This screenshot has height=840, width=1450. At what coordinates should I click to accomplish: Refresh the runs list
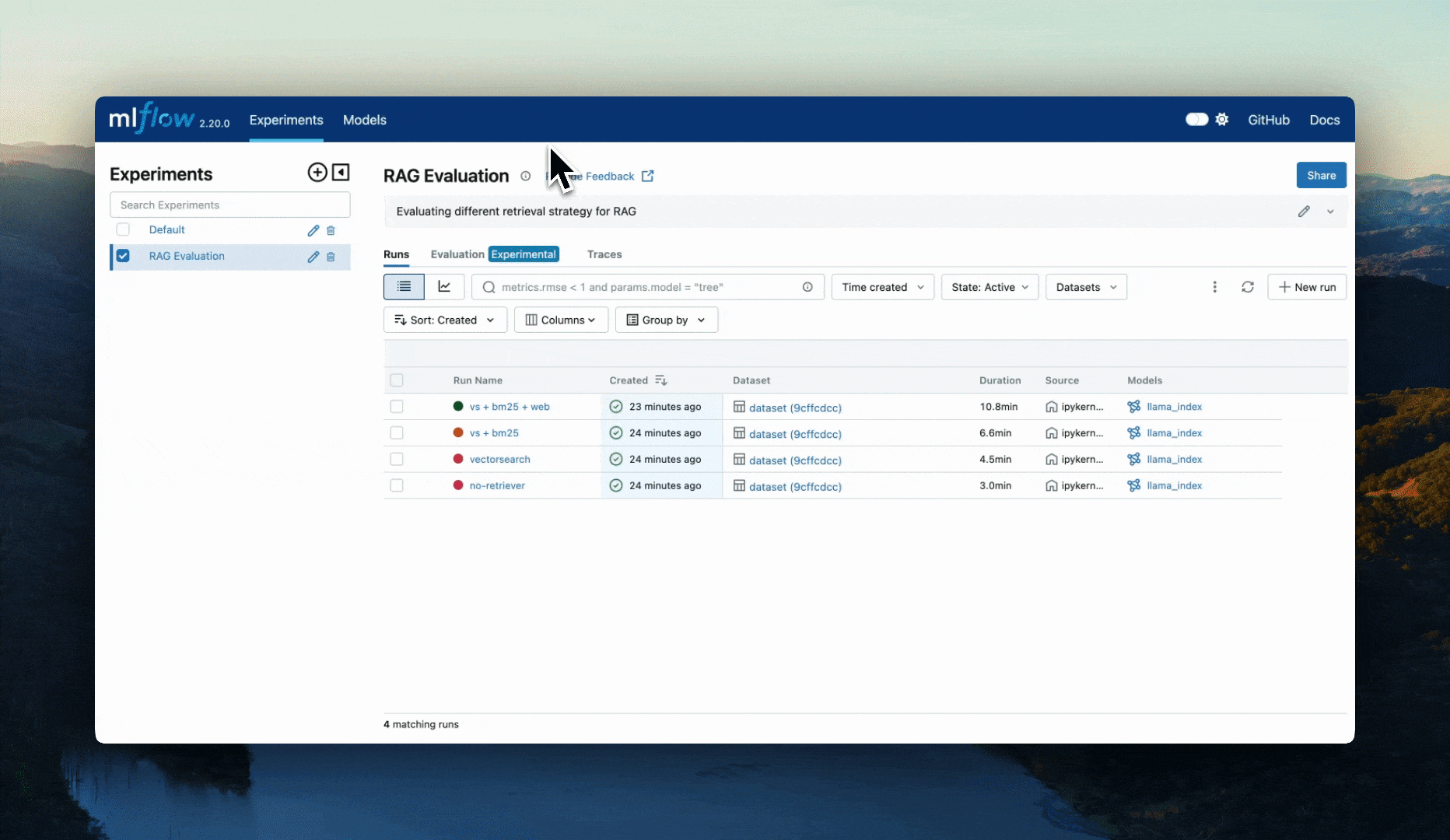click(x=1248, y=287)
